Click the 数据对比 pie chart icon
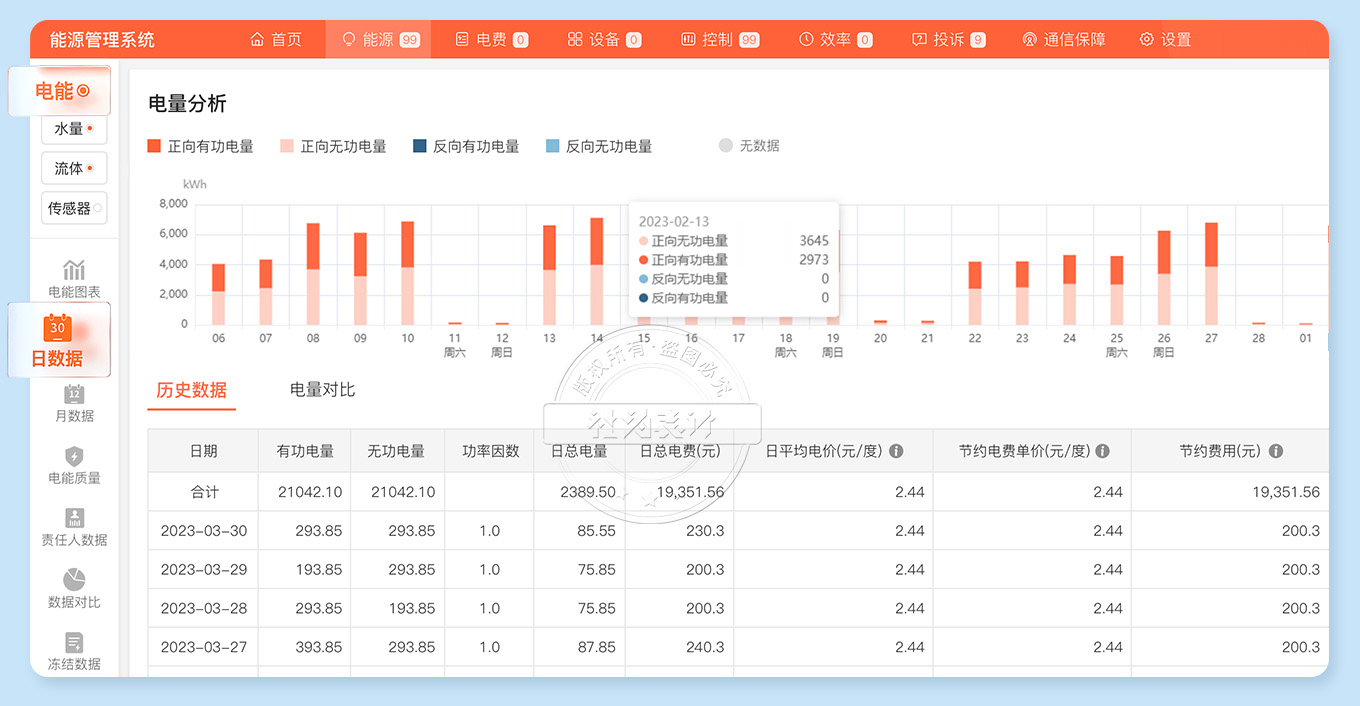 74,580
